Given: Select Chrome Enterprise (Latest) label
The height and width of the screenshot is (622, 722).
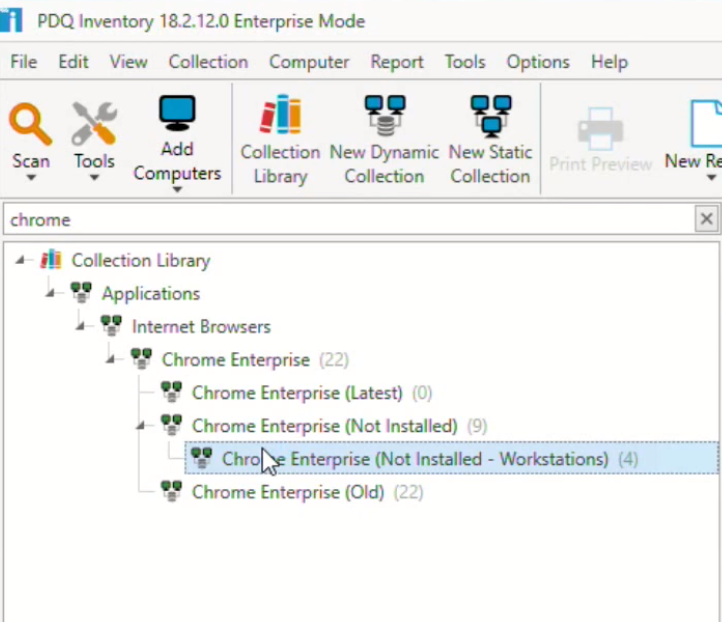Looking at the screenshot, I should (297, 393).
